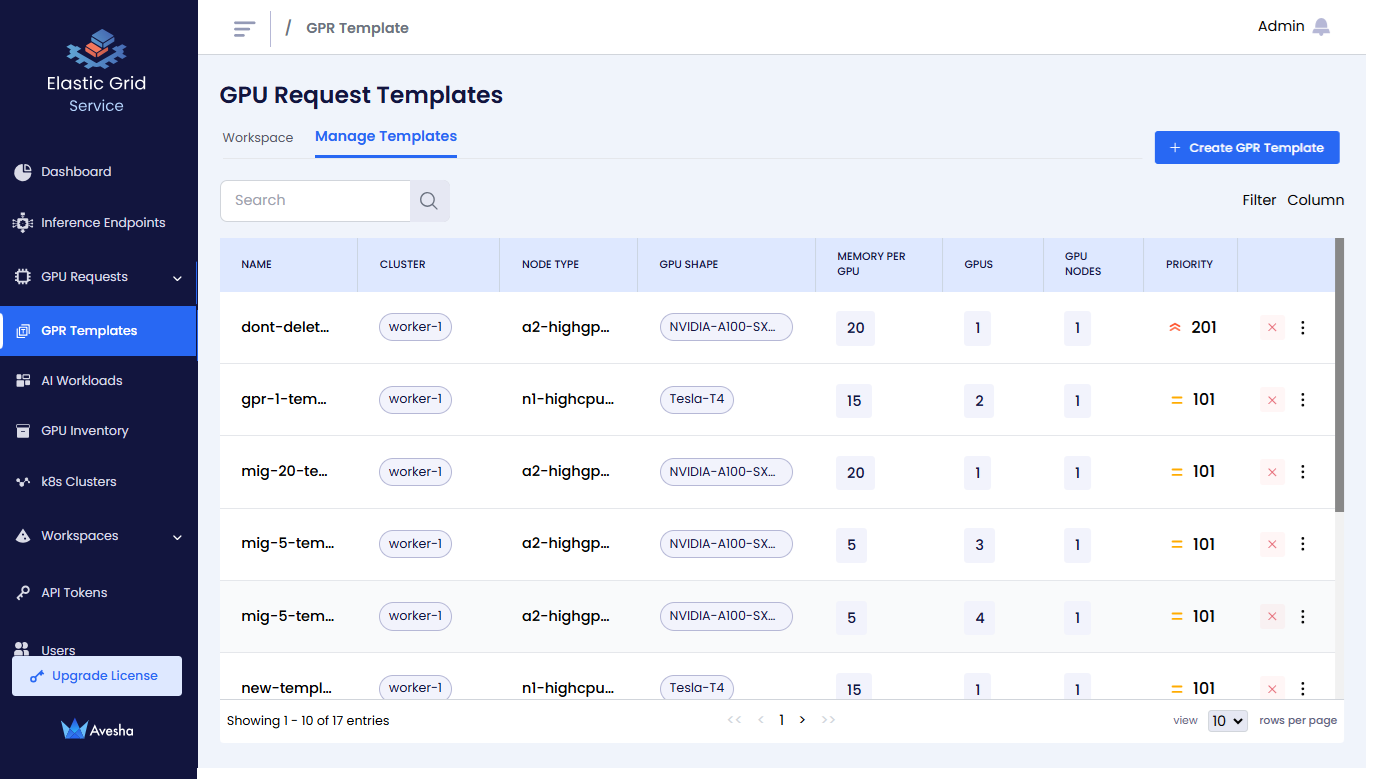The width and height of the screenshot is (1375, 782).
Task: Click the Upgrade License button
Action: click(x=97, y=676)
